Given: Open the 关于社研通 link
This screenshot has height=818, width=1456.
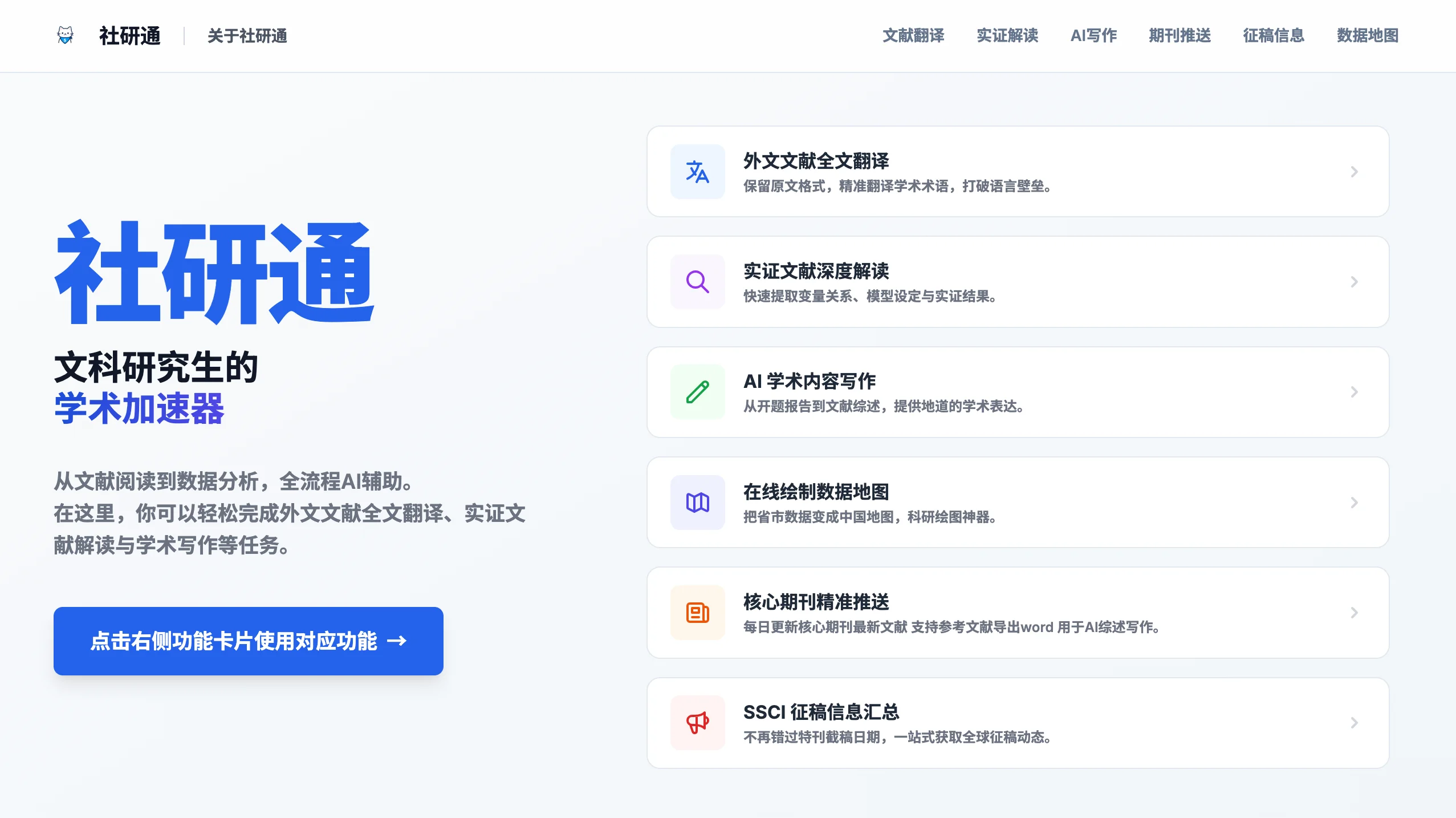Looking at the screenshot, I should tap(247, 35).
